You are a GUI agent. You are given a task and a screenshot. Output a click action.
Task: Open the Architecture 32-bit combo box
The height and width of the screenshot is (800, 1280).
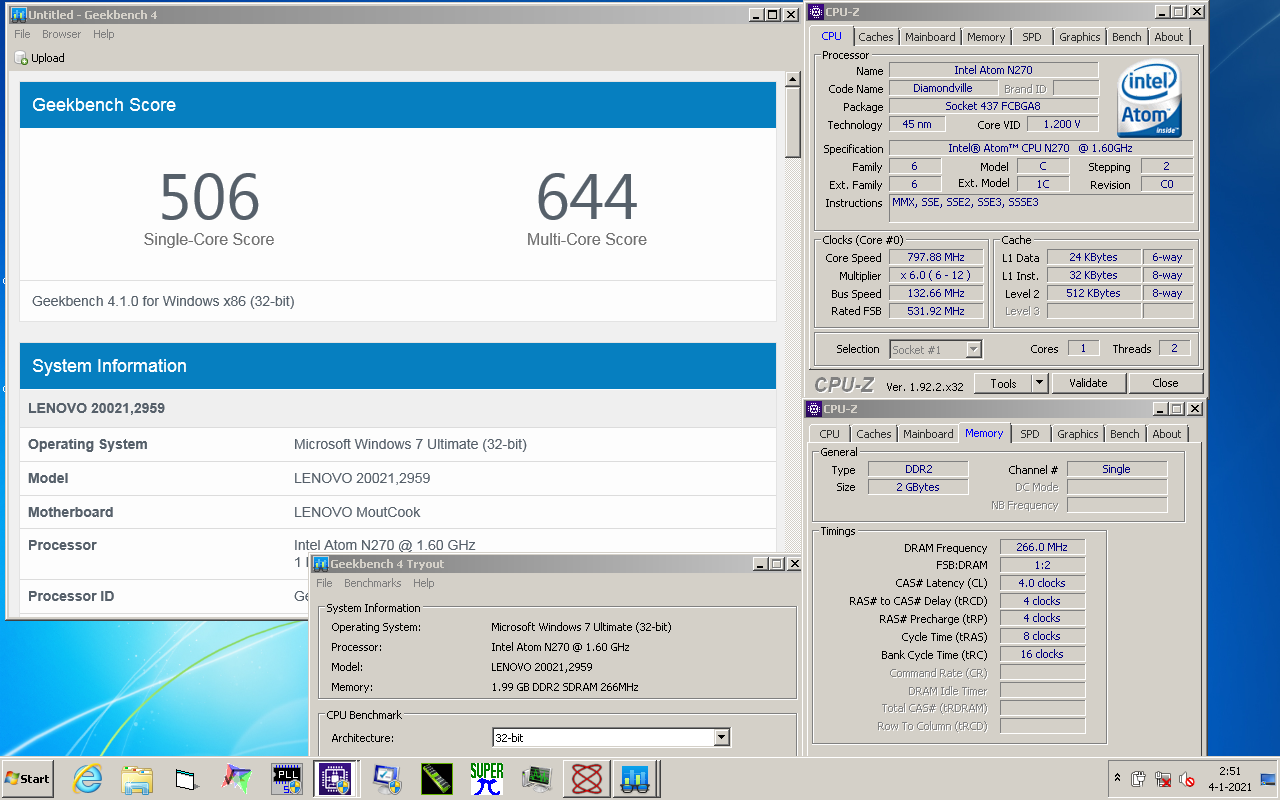pyautogui.click(x=611, y=738)
